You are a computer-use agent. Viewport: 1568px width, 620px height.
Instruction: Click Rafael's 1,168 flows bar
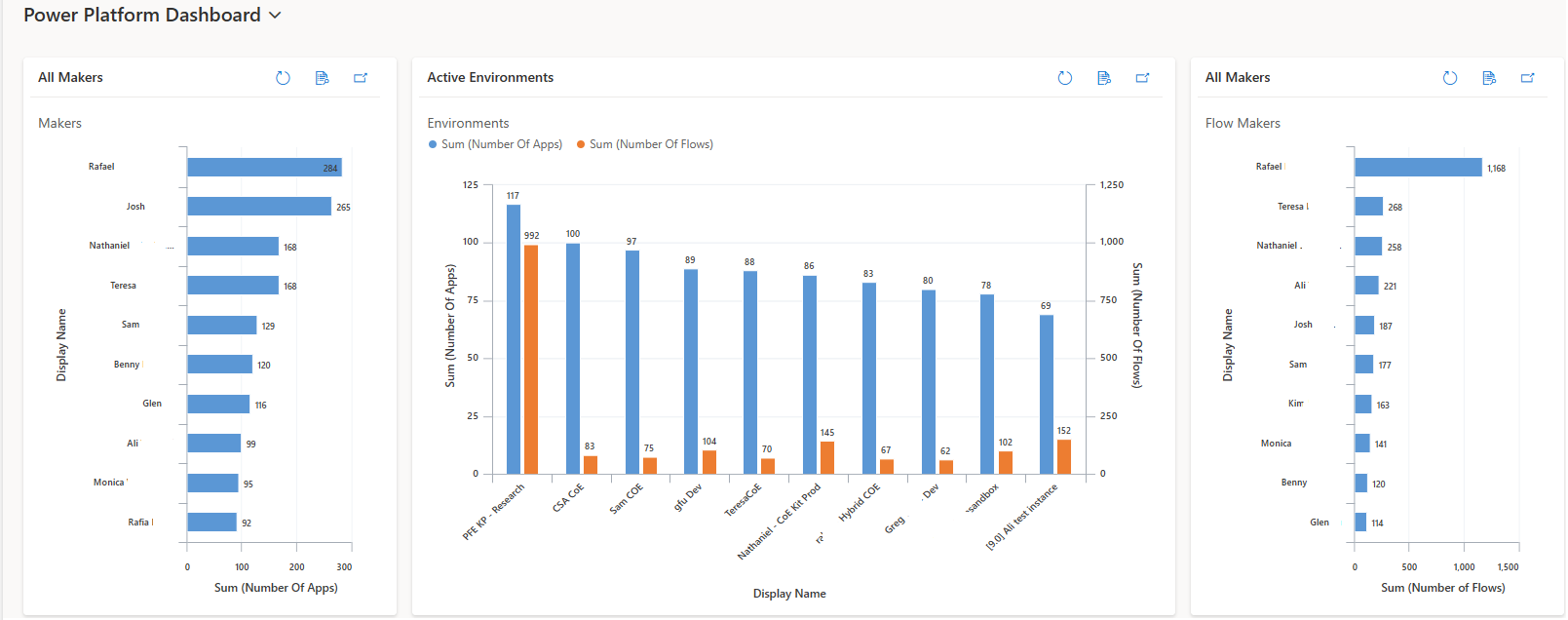tap(1418, 168)
